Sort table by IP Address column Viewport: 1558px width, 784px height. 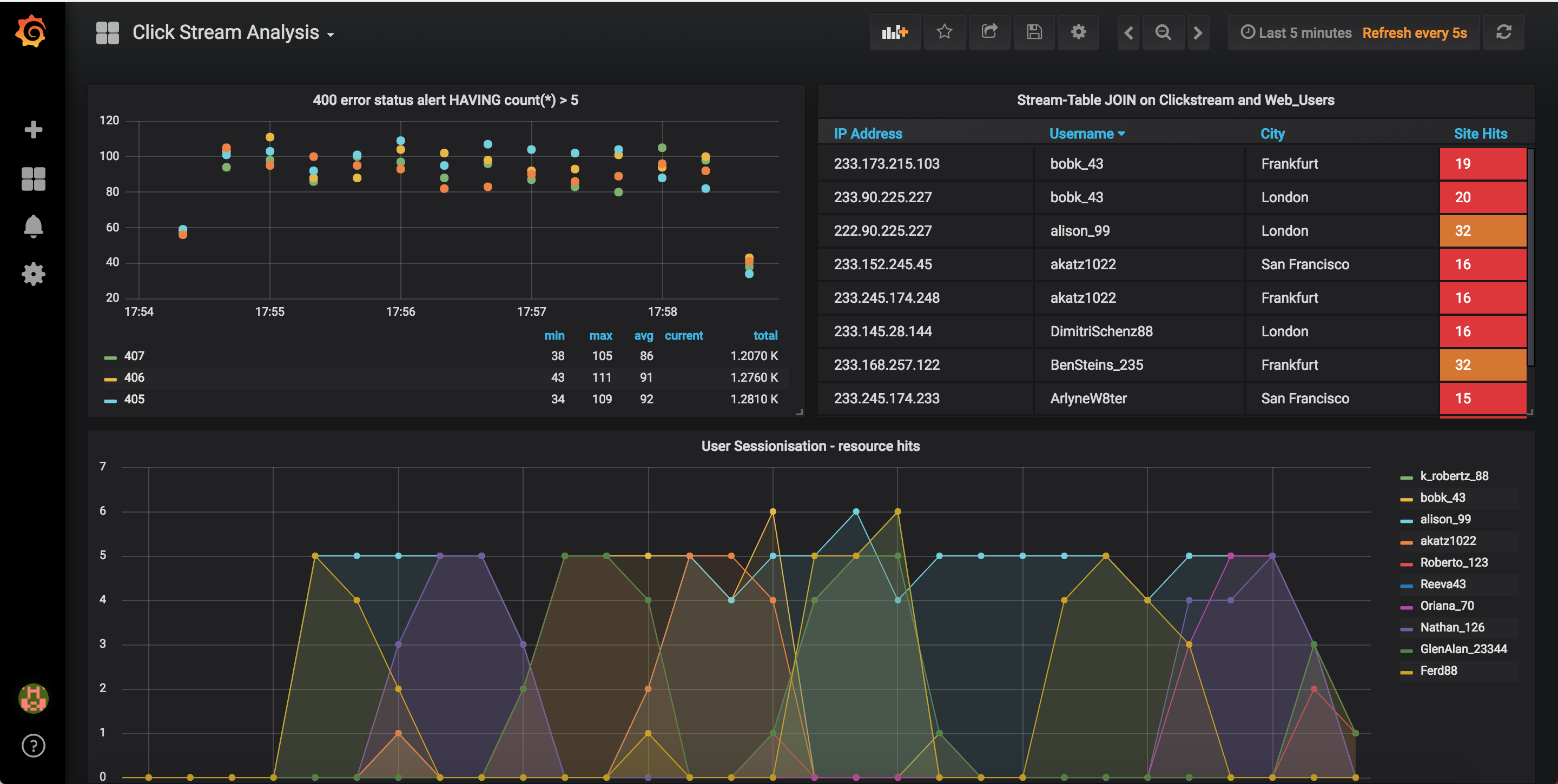point(868,134)
